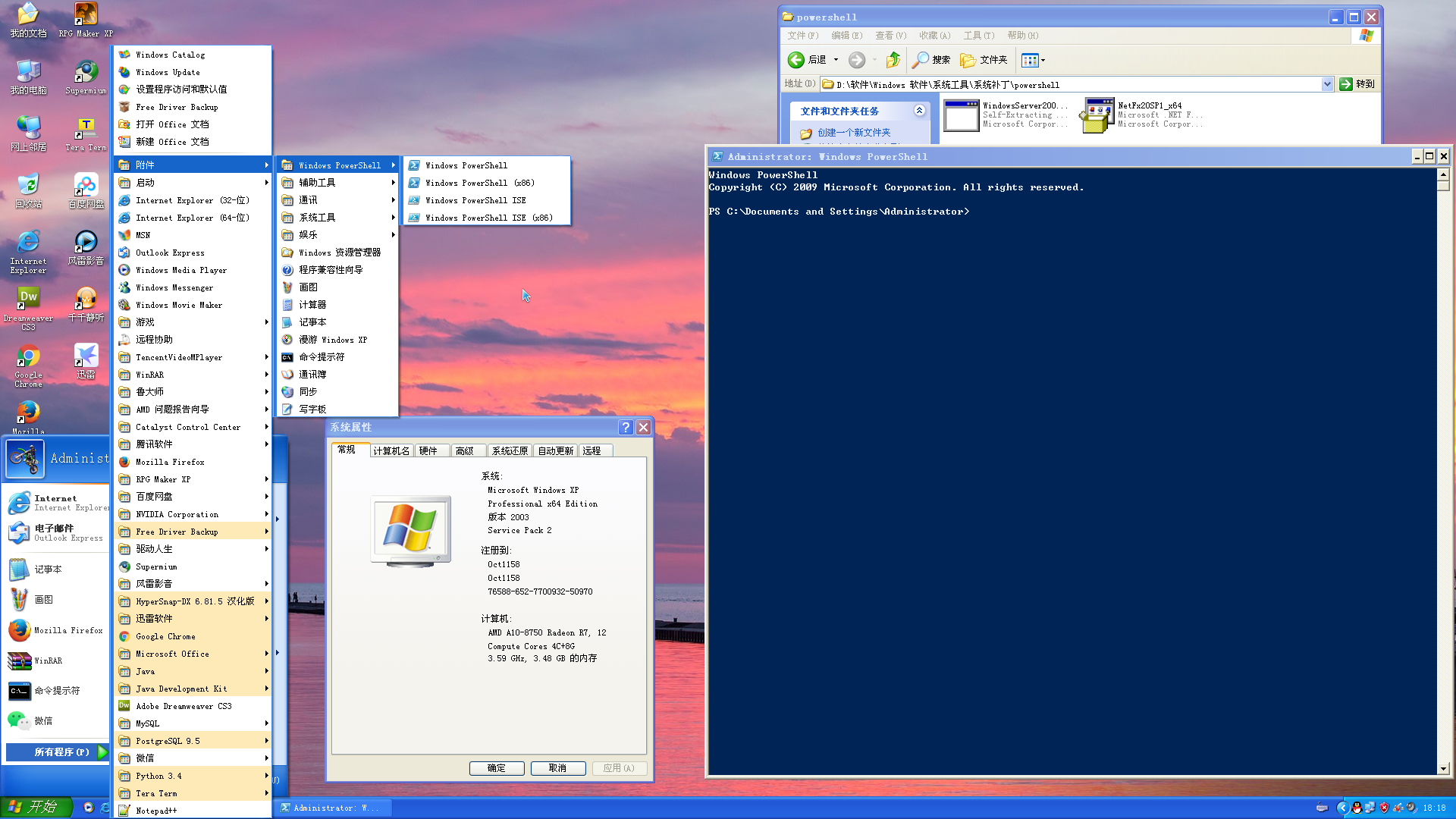Expand the 游戏 (Games) programs submenu
This screenshot has height=819, width=1456.
193,322
